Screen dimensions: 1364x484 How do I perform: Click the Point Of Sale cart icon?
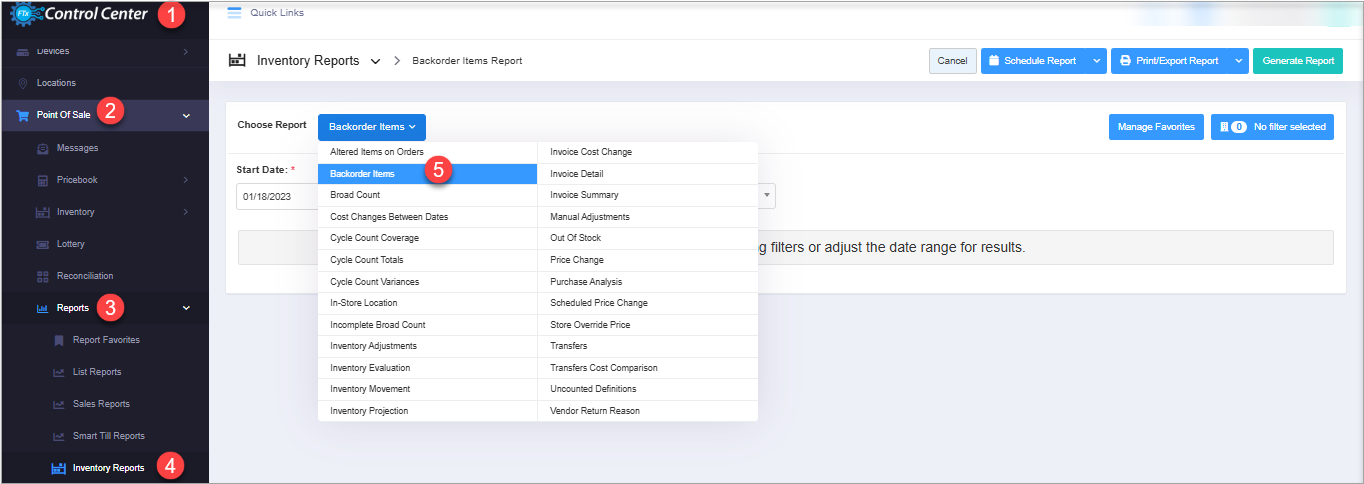pos(23,115)
